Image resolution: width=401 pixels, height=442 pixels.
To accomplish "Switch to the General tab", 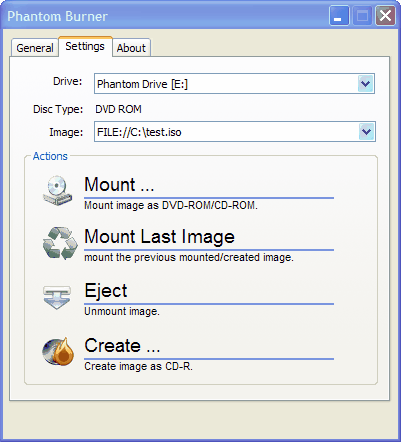I will (x=35, y=48).
